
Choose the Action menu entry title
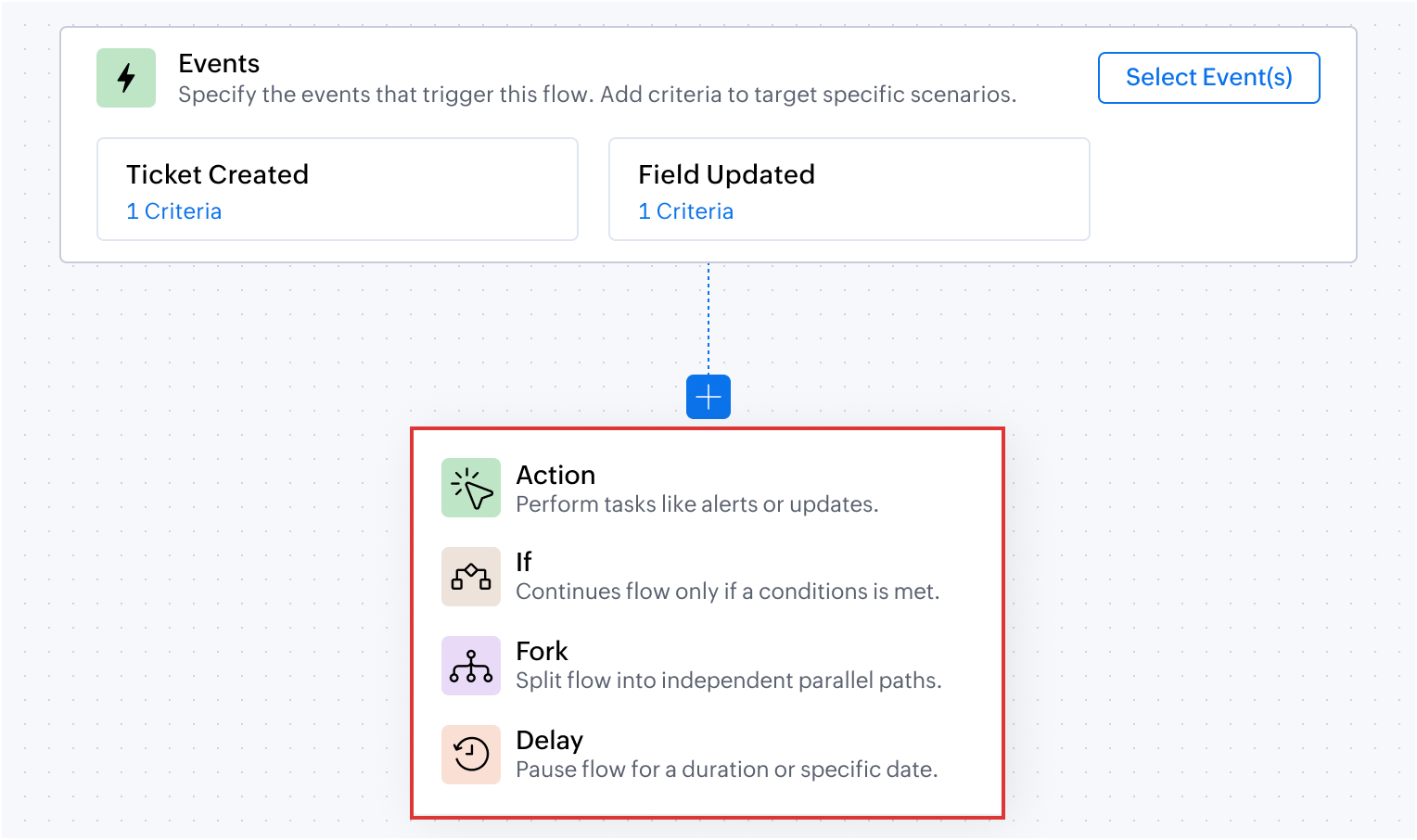click(x=555, y=475)
